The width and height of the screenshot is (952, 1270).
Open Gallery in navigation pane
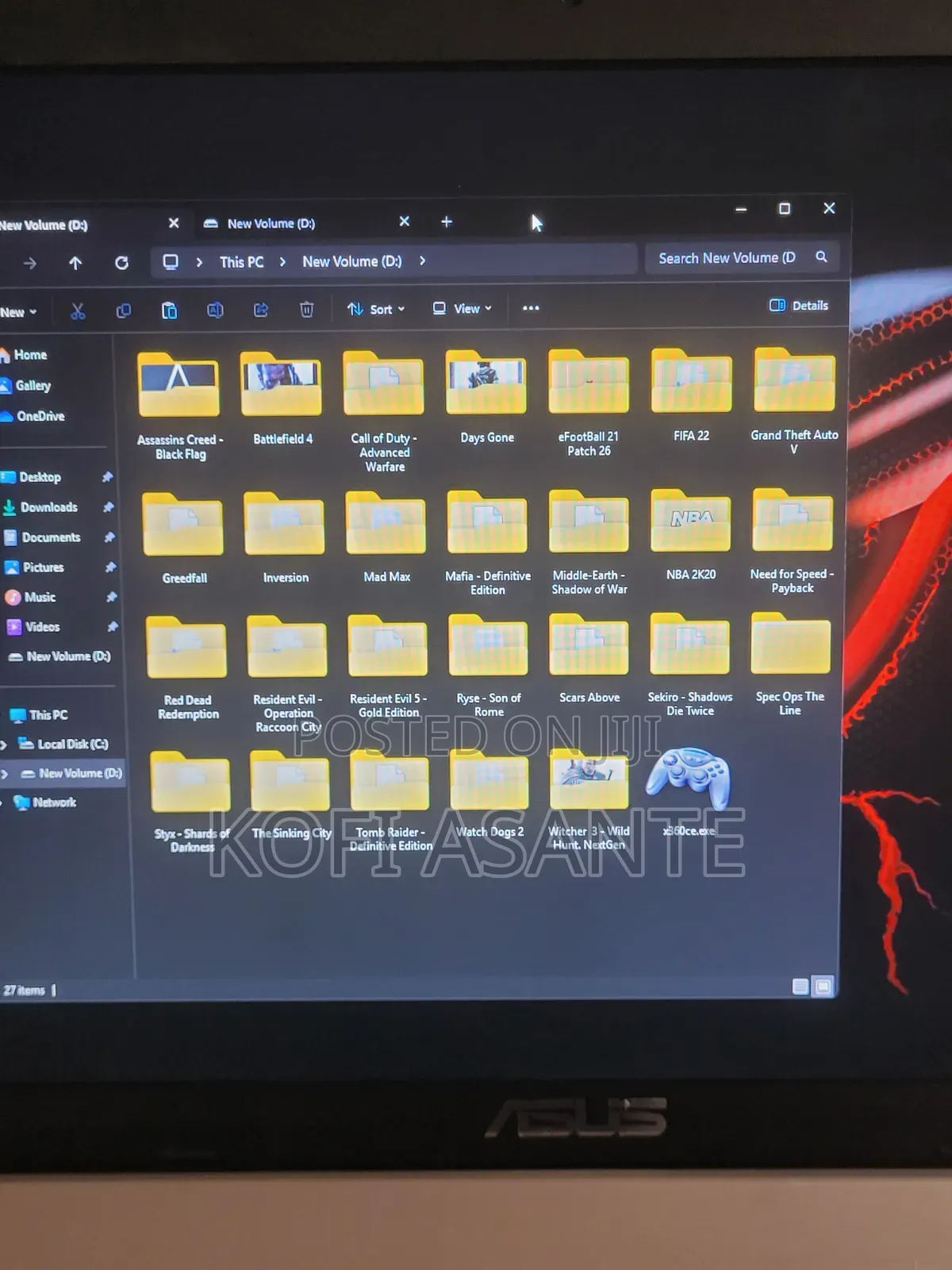coord(26,385)
